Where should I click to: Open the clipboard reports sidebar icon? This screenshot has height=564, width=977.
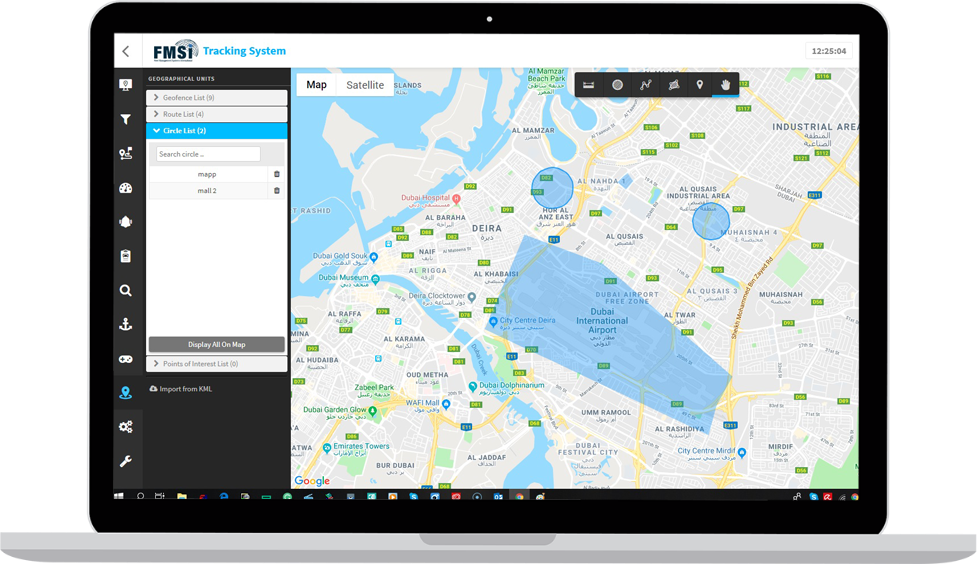(x=126, y=256)
